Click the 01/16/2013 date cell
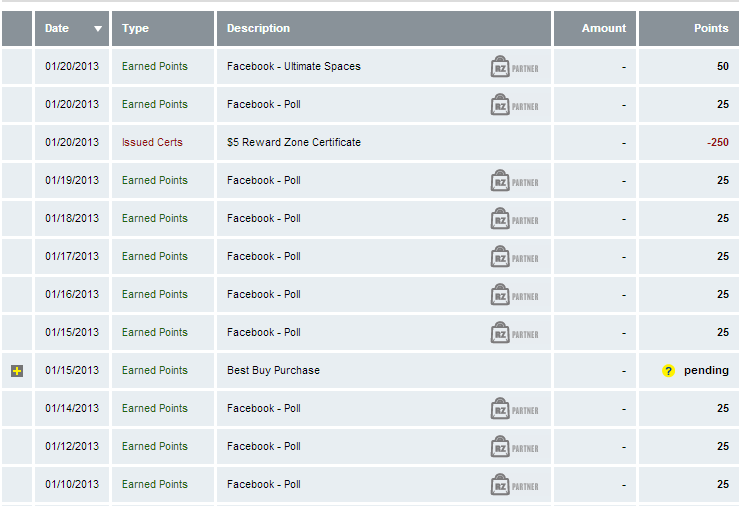 72,294
